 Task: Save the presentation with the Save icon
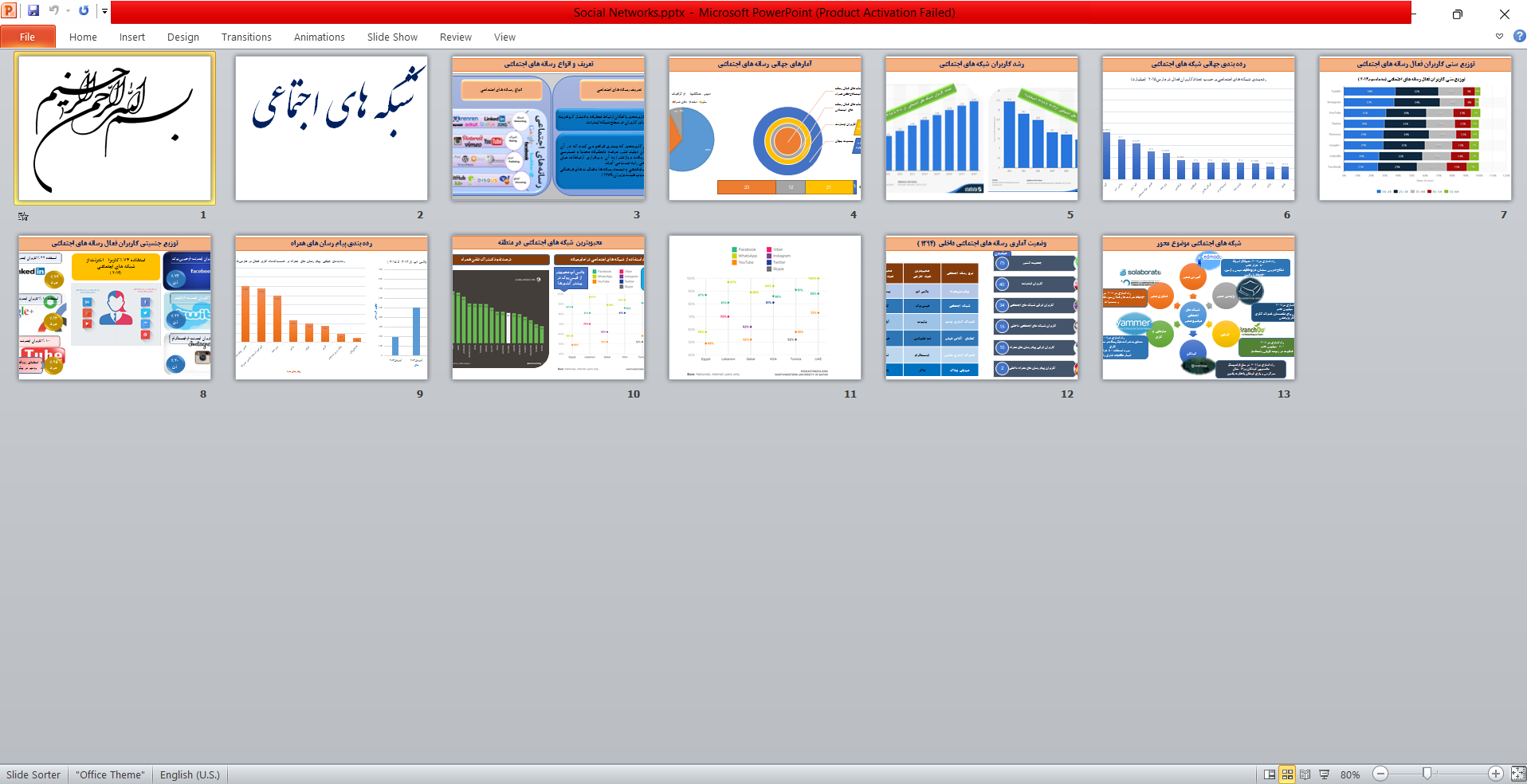[33, 11]
